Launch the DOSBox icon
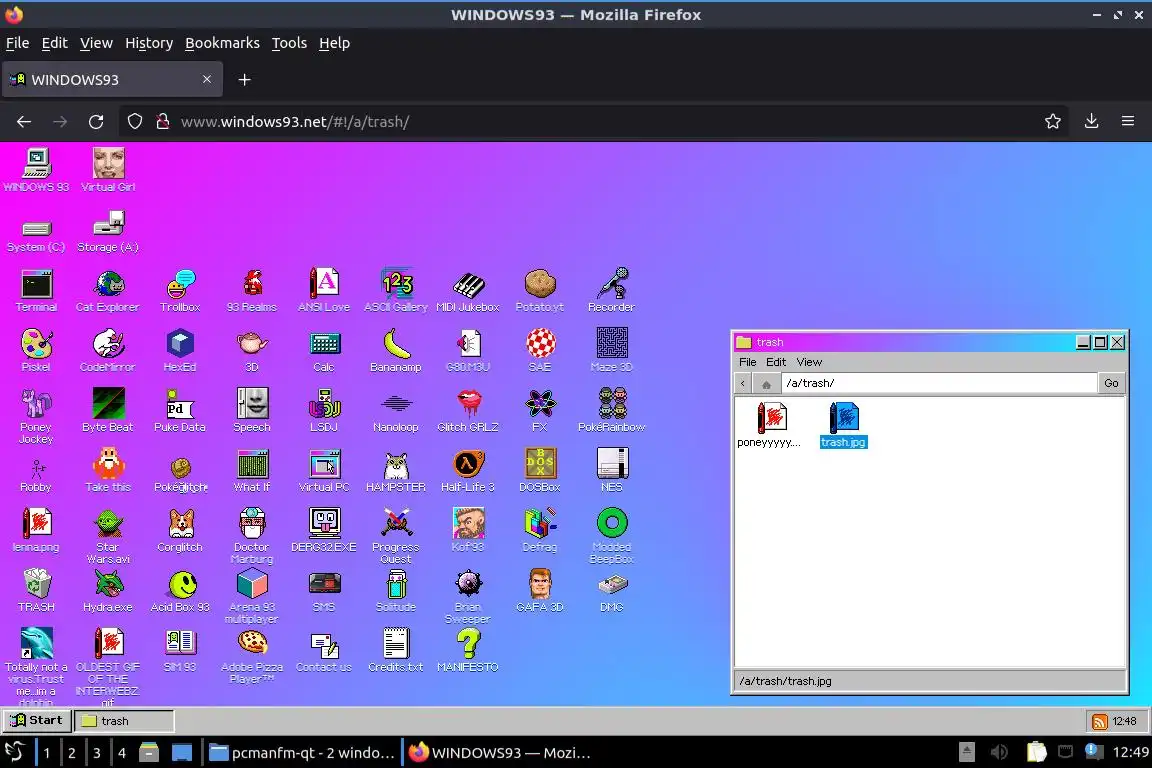The image size is (1152, 768). (540, 471)
